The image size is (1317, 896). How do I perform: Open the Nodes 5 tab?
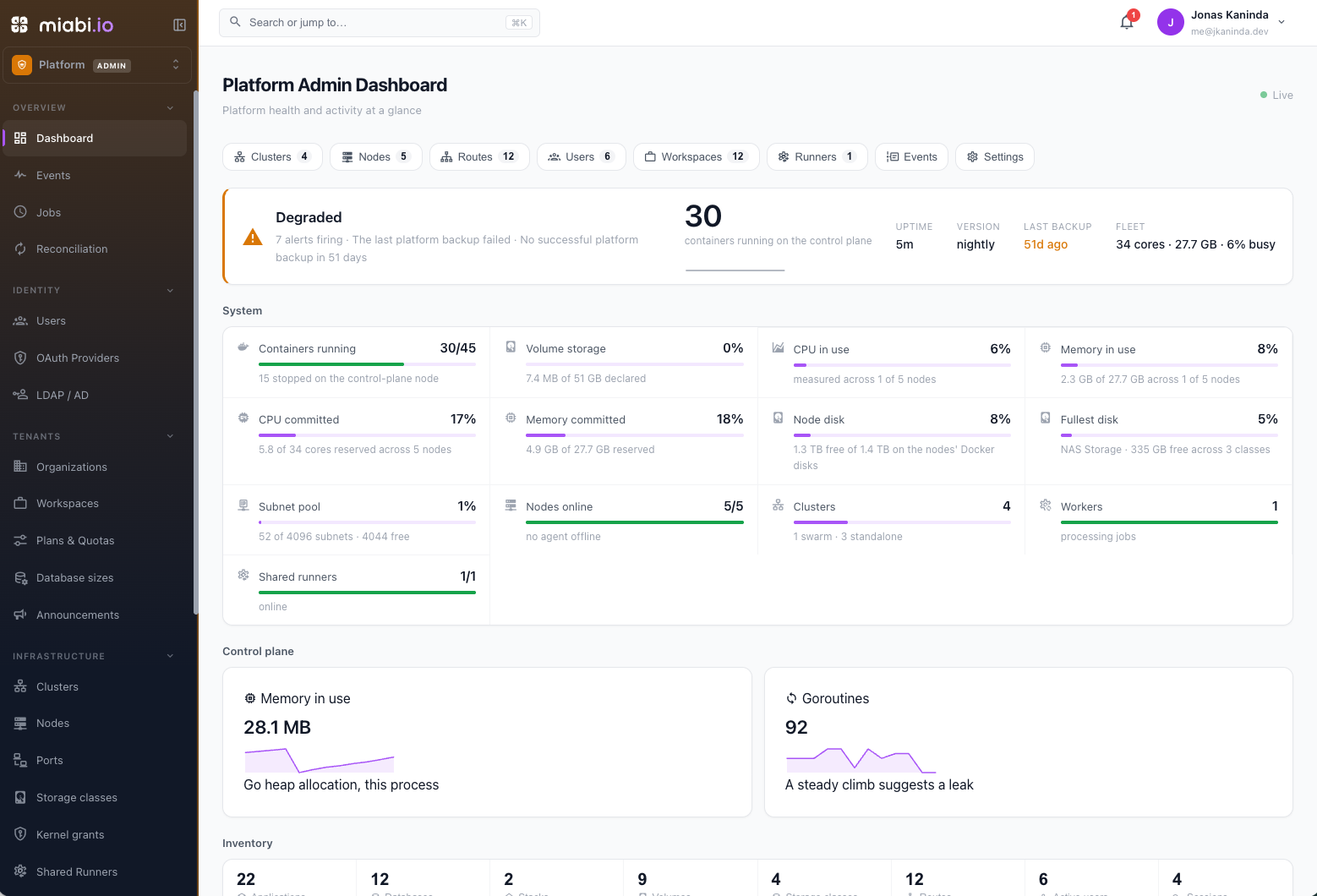[x=375, y=156]
